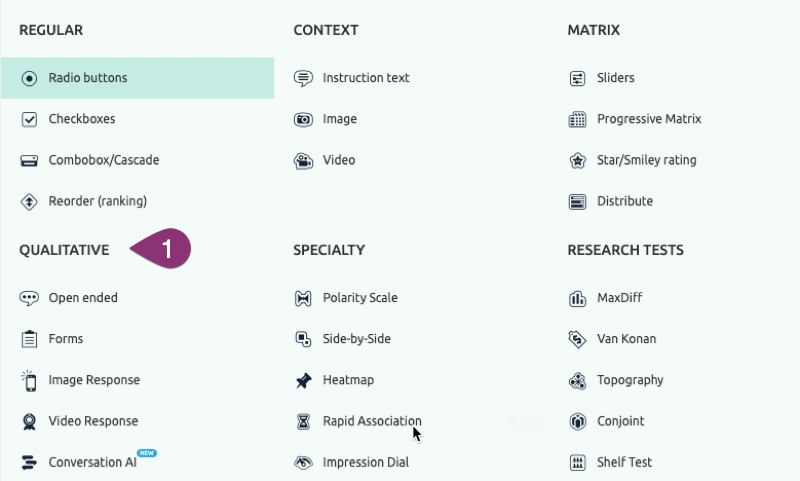Add an Instruction text element
The height and width of the screenshot is (481, 800).
365,78
